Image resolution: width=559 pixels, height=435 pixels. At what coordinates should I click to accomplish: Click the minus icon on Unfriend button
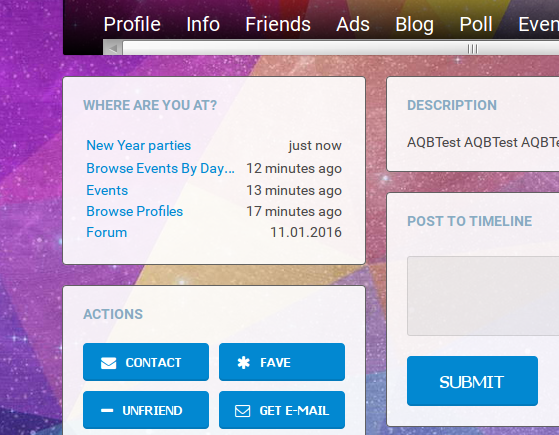click(107, 411)
